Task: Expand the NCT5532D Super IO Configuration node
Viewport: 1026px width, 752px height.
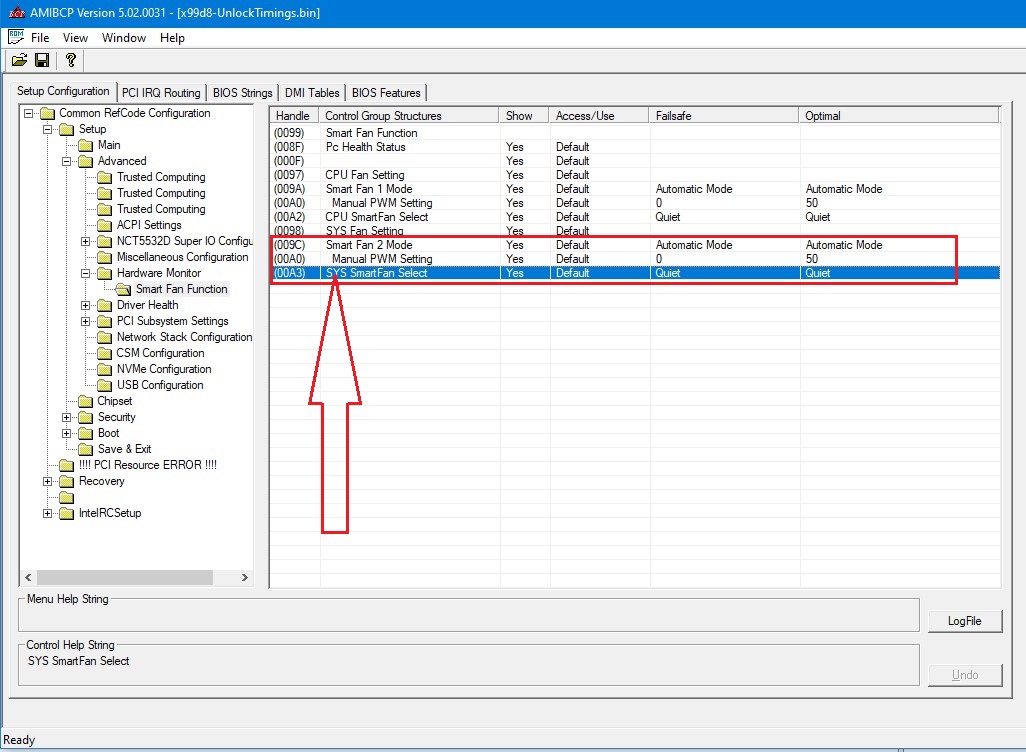Action: point(85,242)
